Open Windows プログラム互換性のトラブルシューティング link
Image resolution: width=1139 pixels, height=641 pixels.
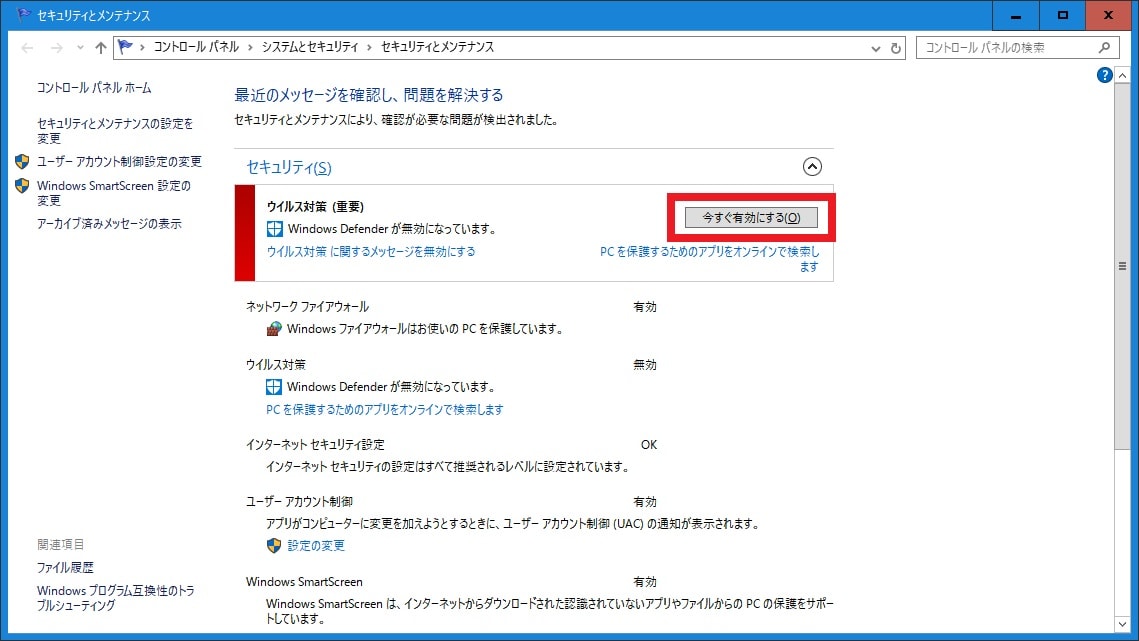click(115, 597)
